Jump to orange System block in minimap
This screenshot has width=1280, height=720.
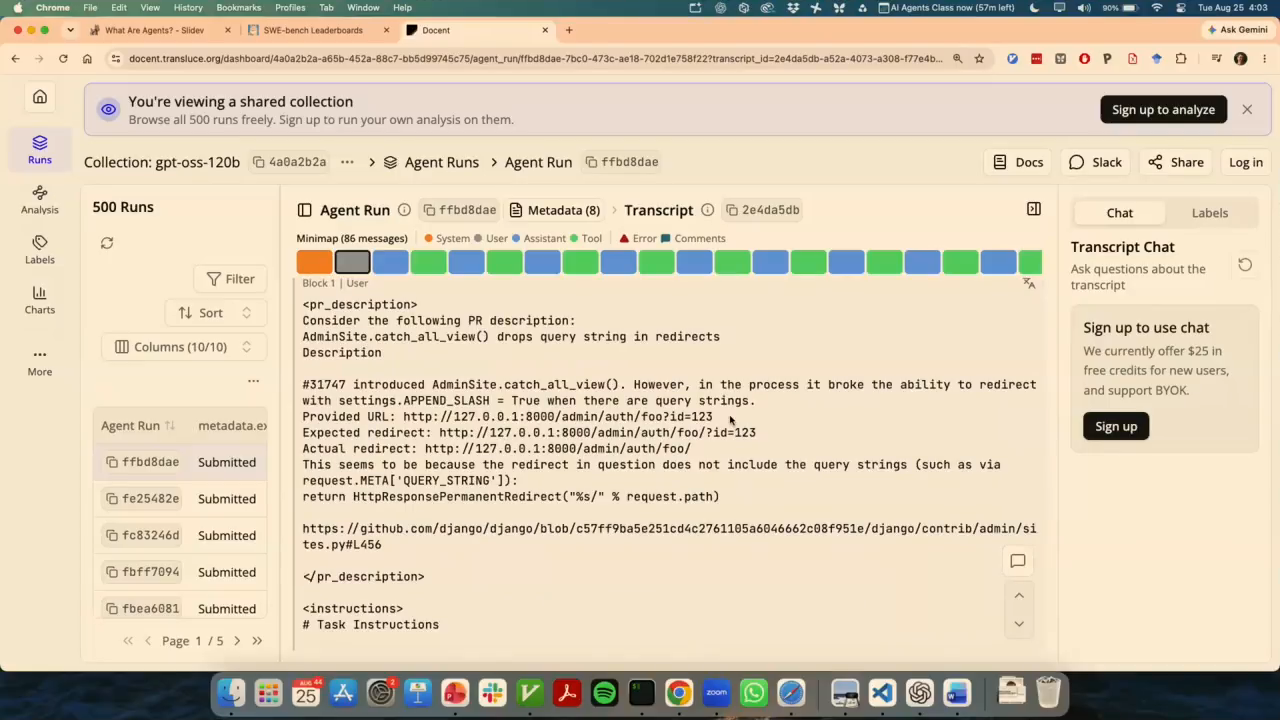point(314,262)
